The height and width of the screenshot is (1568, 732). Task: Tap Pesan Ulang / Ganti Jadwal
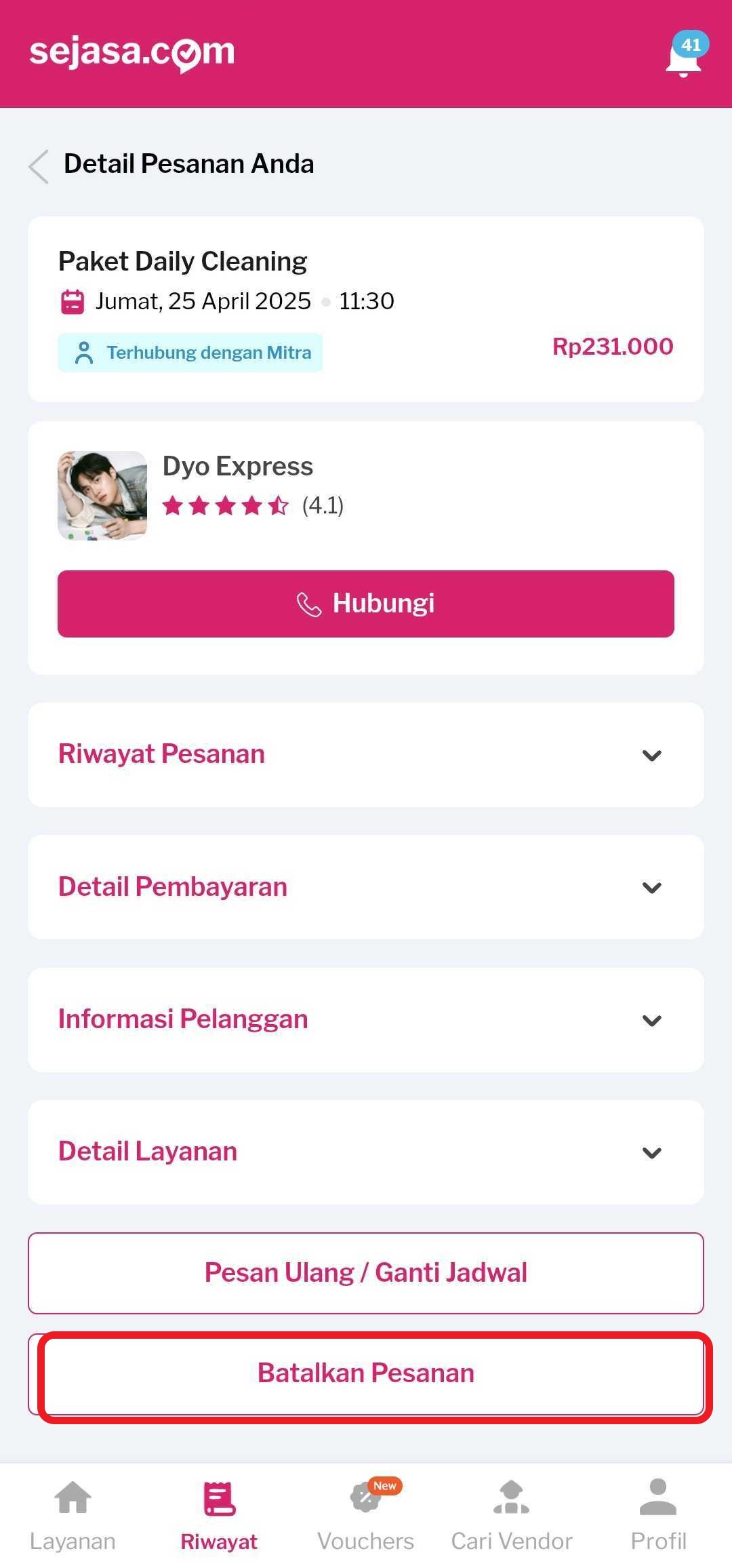tap(366, 1273)
